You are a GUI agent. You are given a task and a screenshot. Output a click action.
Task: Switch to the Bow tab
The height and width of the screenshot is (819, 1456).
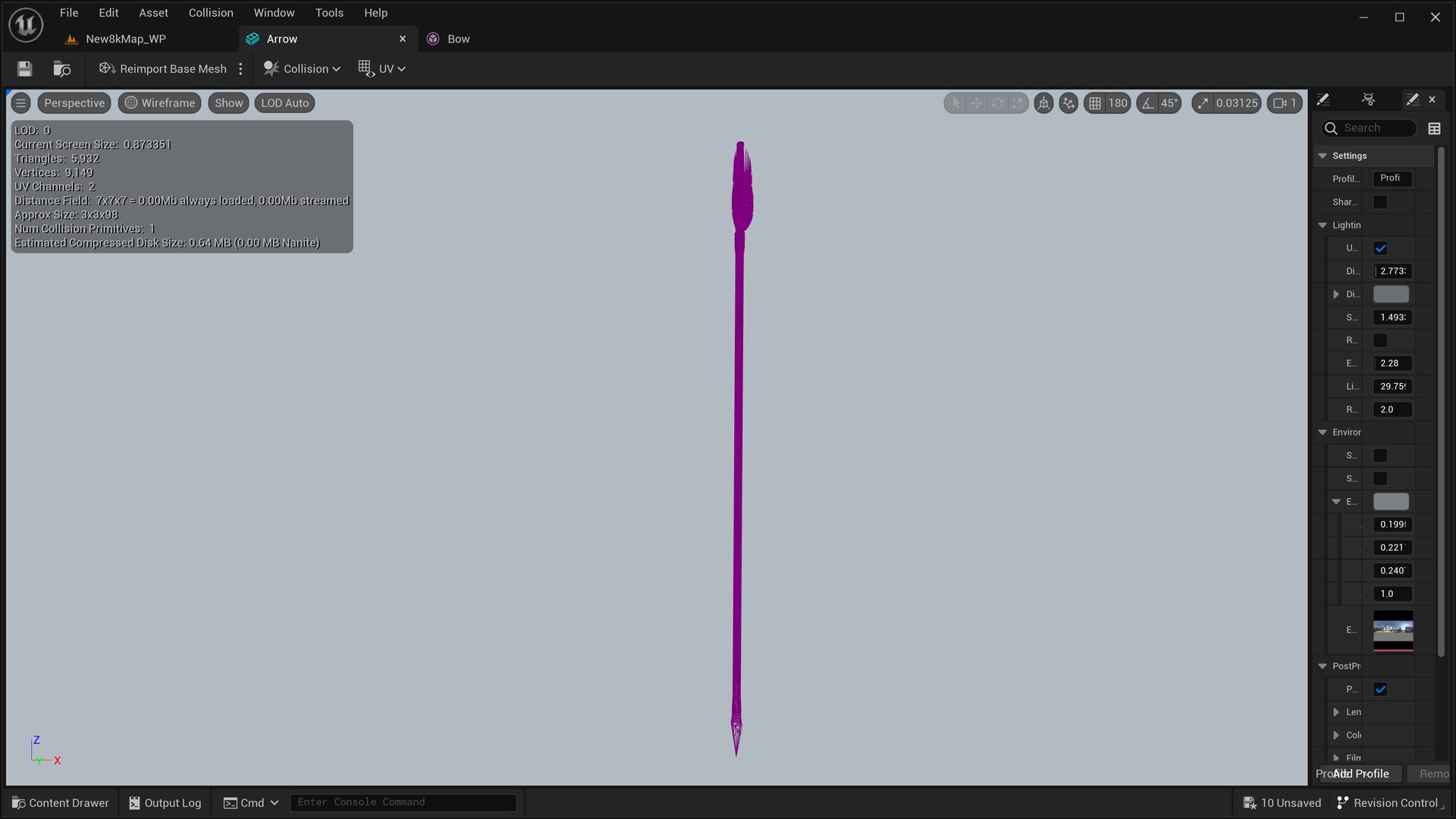458,39
